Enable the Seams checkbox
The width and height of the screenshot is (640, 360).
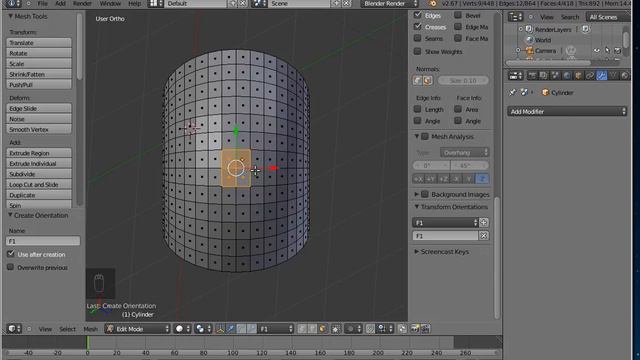pyautogui.click(x=417, y=38)
